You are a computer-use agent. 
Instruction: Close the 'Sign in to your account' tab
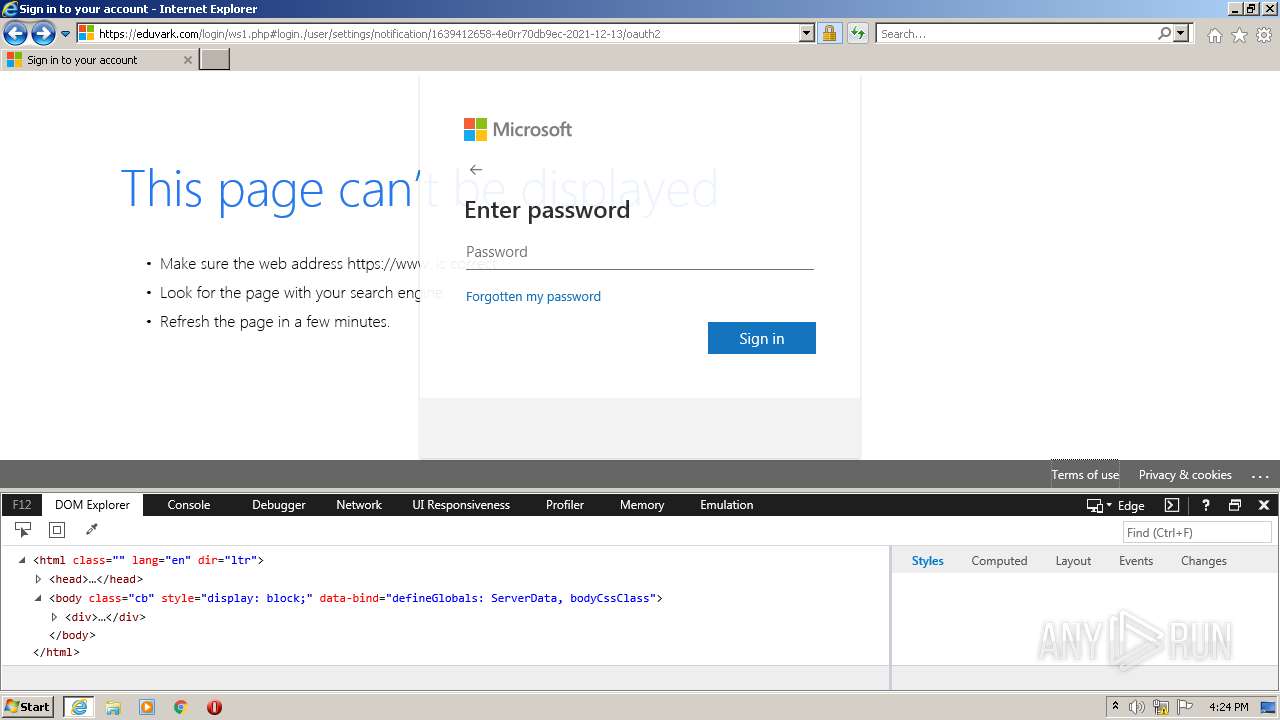(x=187, y=60)
